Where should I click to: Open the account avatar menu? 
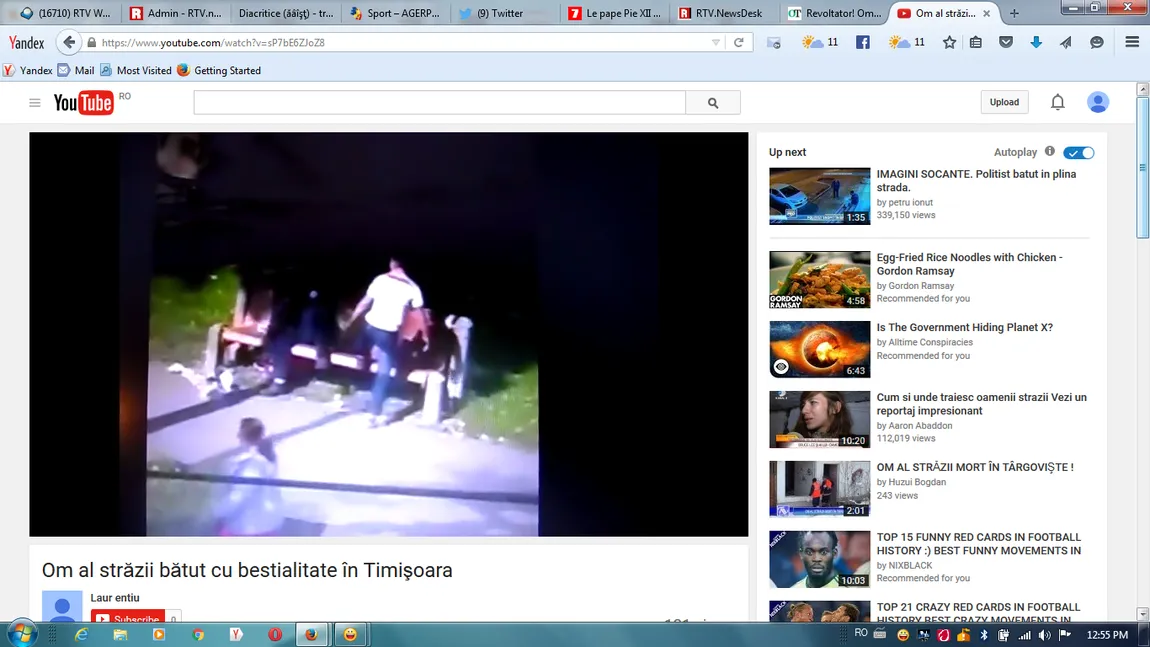pos(1097,102)
